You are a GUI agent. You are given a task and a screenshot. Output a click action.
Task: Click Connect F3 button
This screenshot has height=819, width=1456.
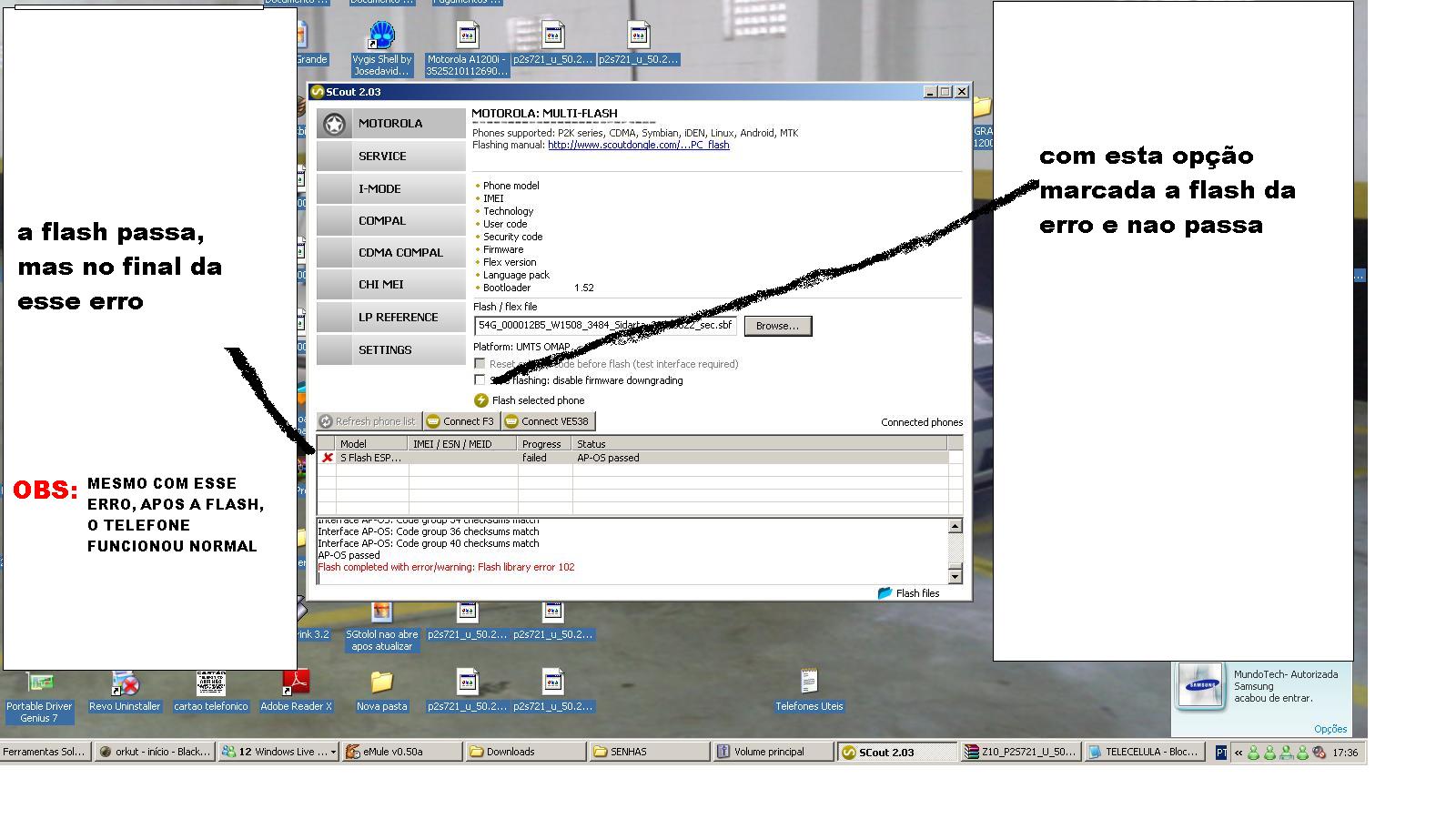[x=460, y=421]
